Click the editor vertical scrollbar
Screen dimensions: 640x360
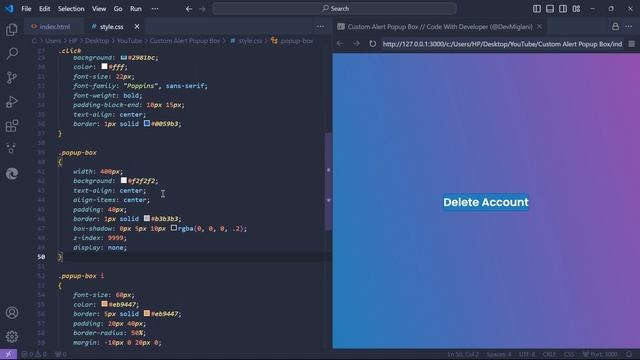pos(328,182)
